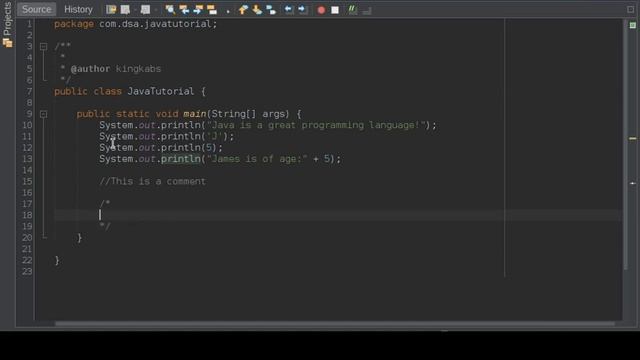Click the yellow warning mark in error stripe
The image size is (640, 360).
[x=632, y=139]
